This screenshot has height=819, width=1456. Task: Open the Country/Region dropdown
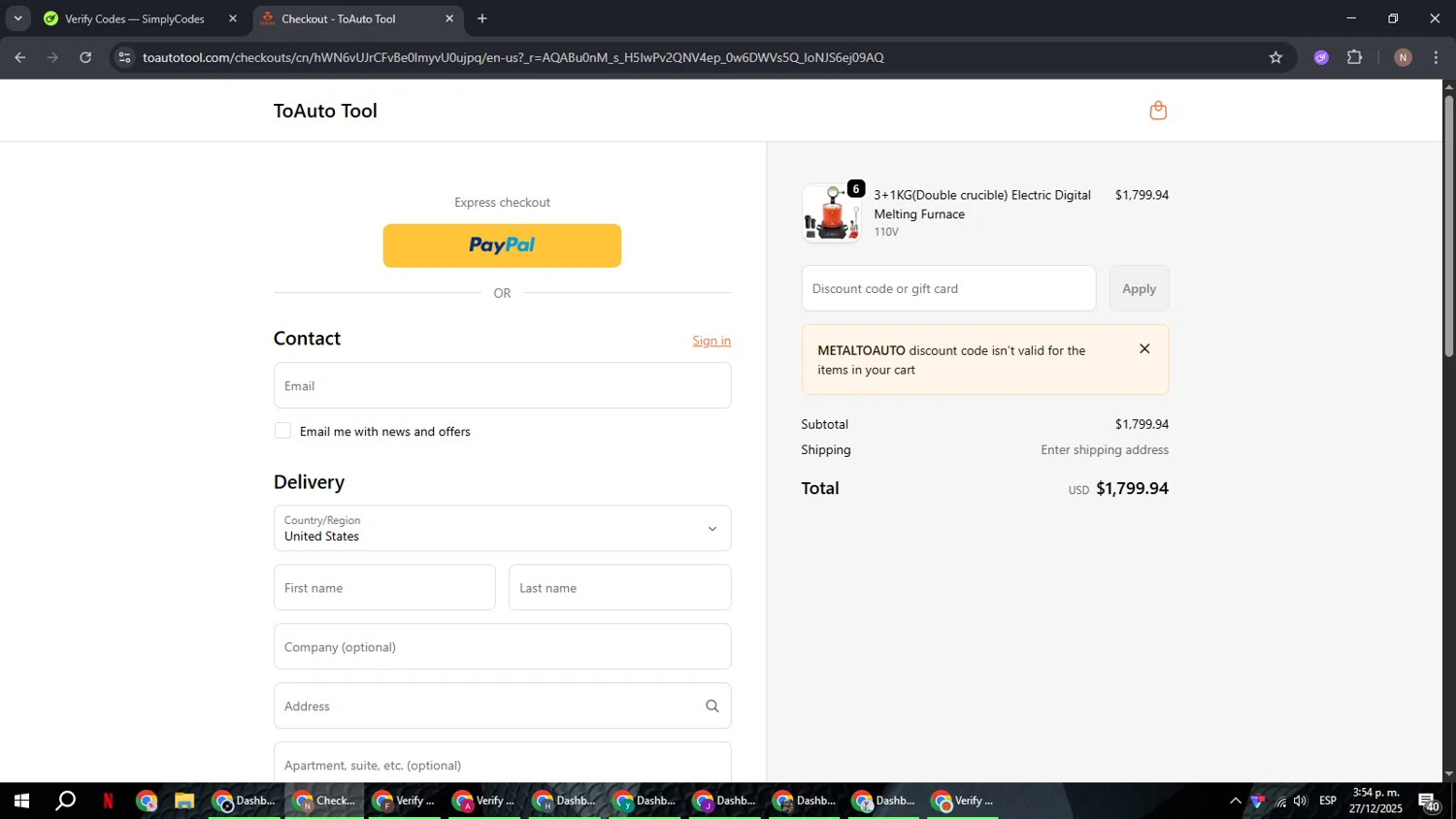(x=502, y=528)
